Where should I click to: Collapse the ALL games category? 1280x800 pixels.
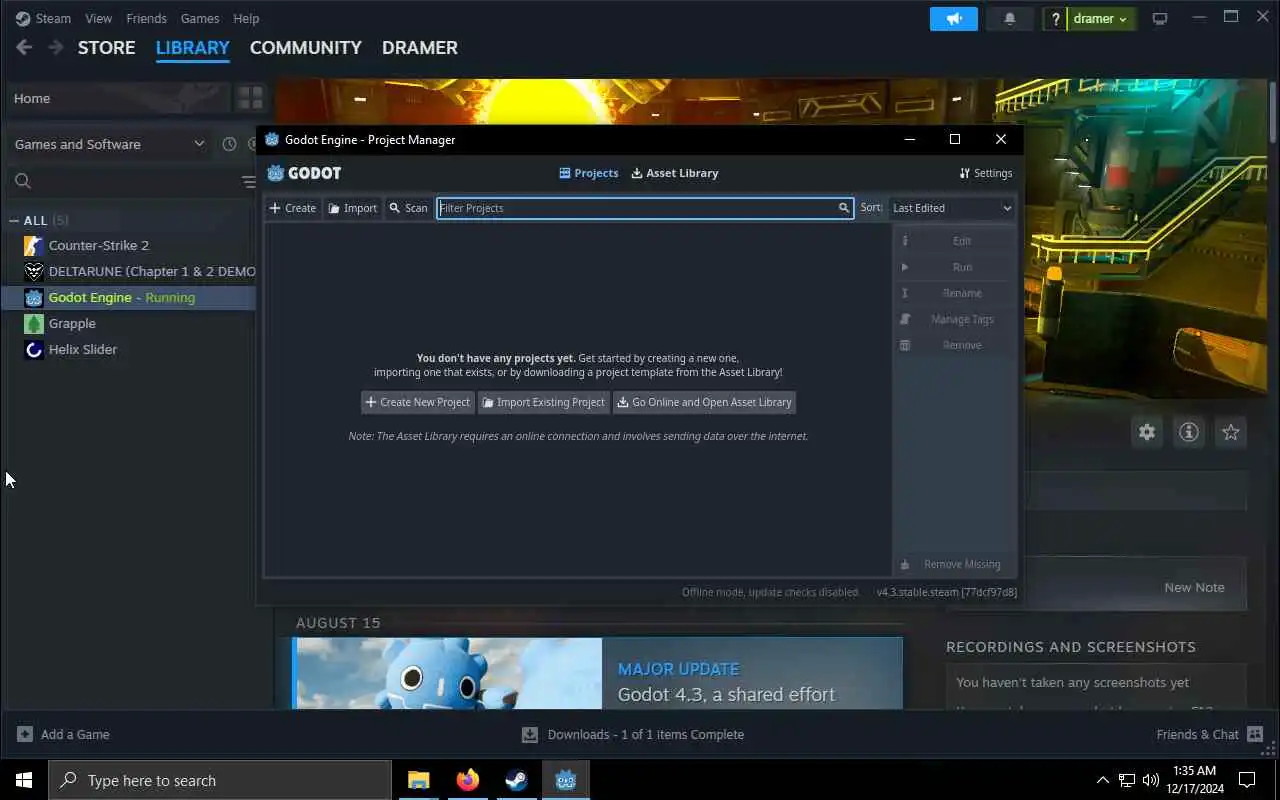[14, 220]
